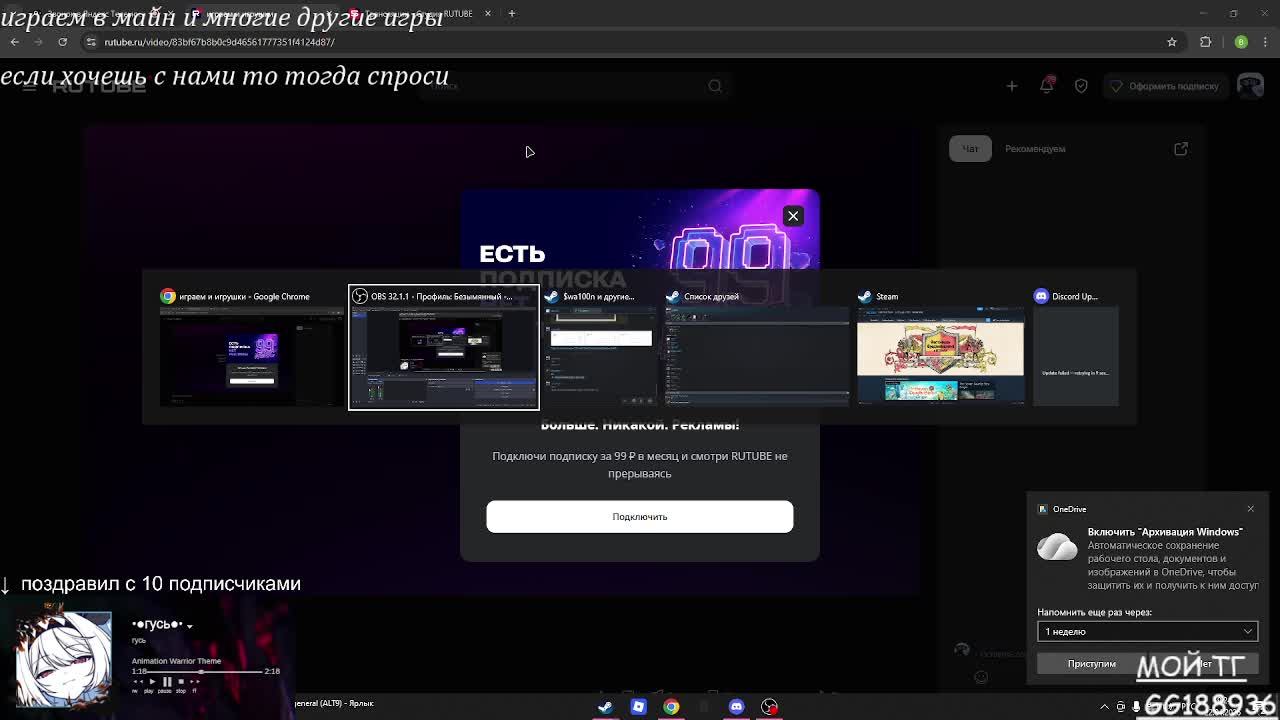The width and height of the screenshot is (1280, 720).
Task: Close the RUTUBE browser tab
Action: [488, 13]
